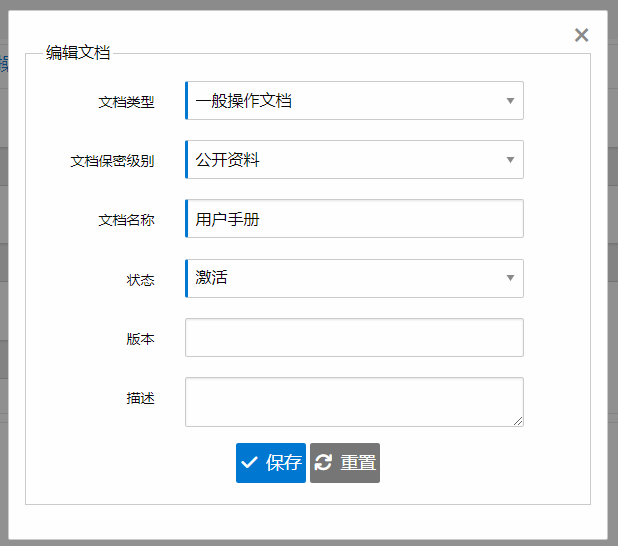Click the 文档保密级别 label
Screen dimensions: 618x546
[112, 161]
